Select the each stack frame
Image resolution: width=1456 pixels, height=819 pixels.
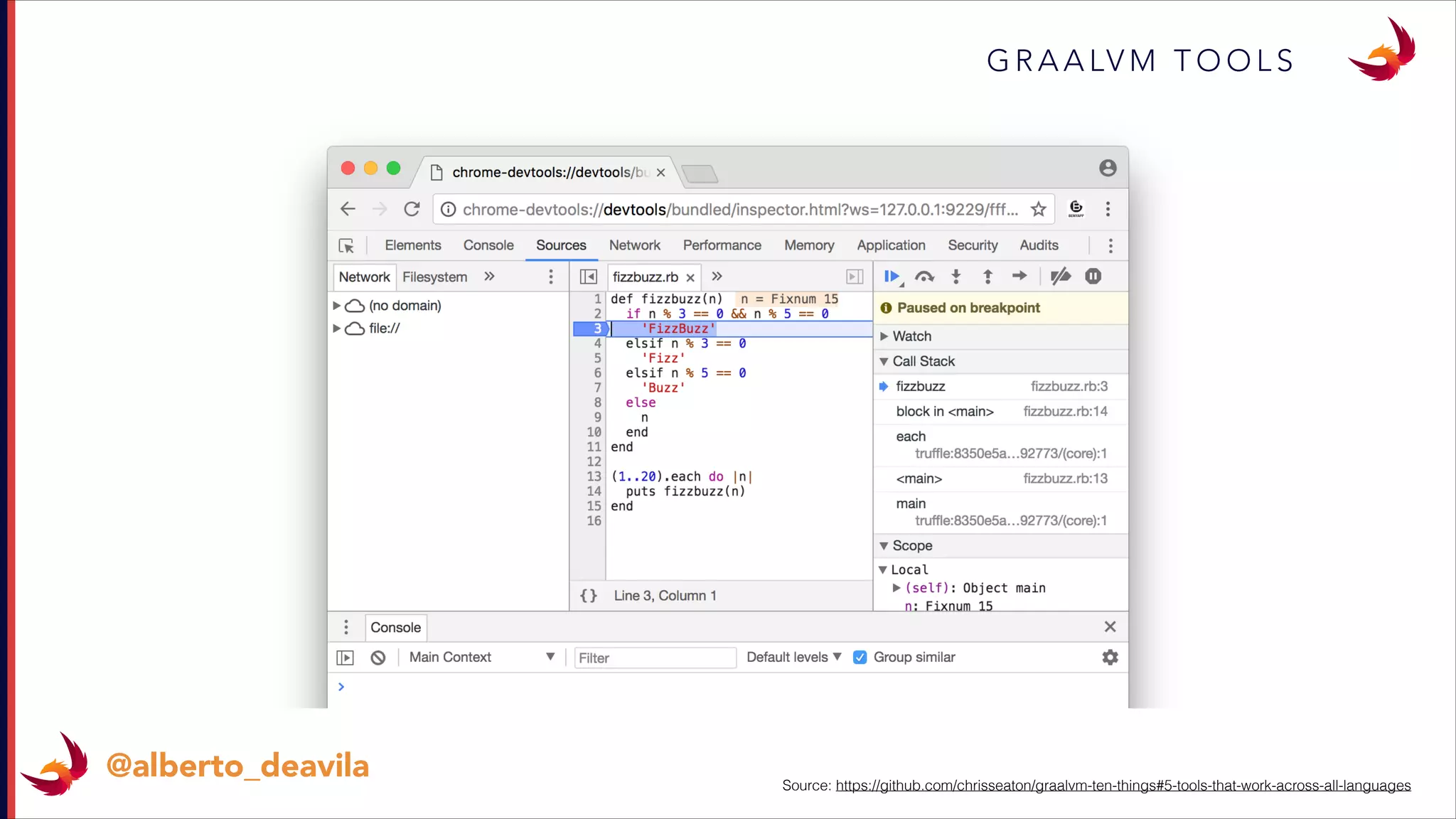coord(1001,445)
